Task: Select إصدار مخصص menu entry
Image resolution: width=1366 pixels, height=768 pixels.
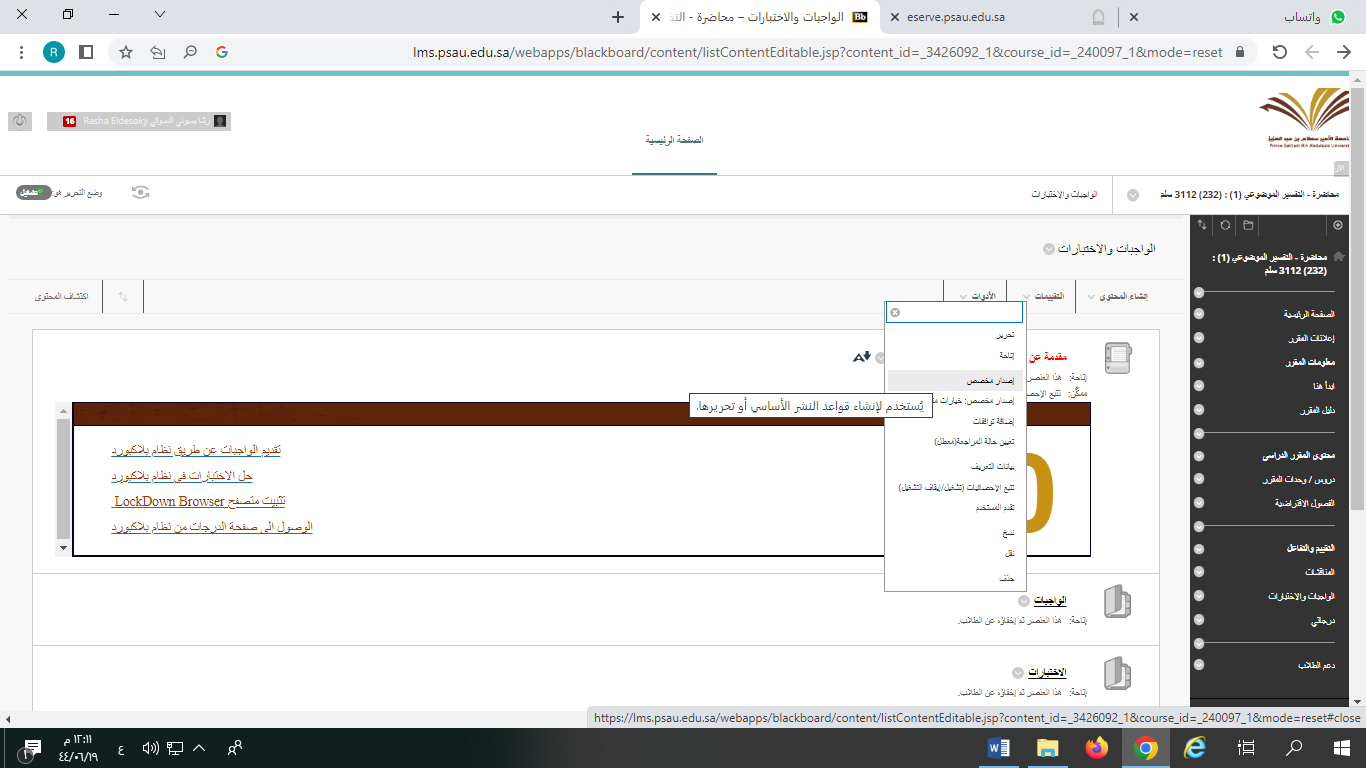Action: (990, 381)
